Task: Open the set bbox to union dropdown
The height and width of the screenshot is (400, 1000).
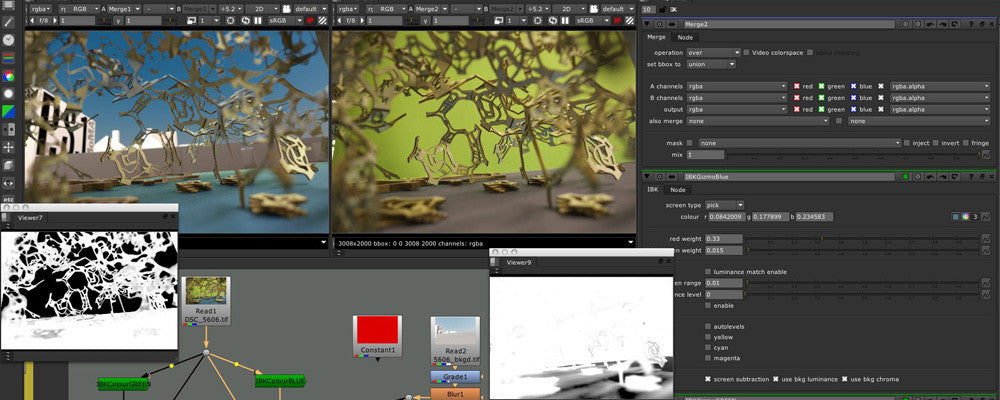Action: pos(711,64)
